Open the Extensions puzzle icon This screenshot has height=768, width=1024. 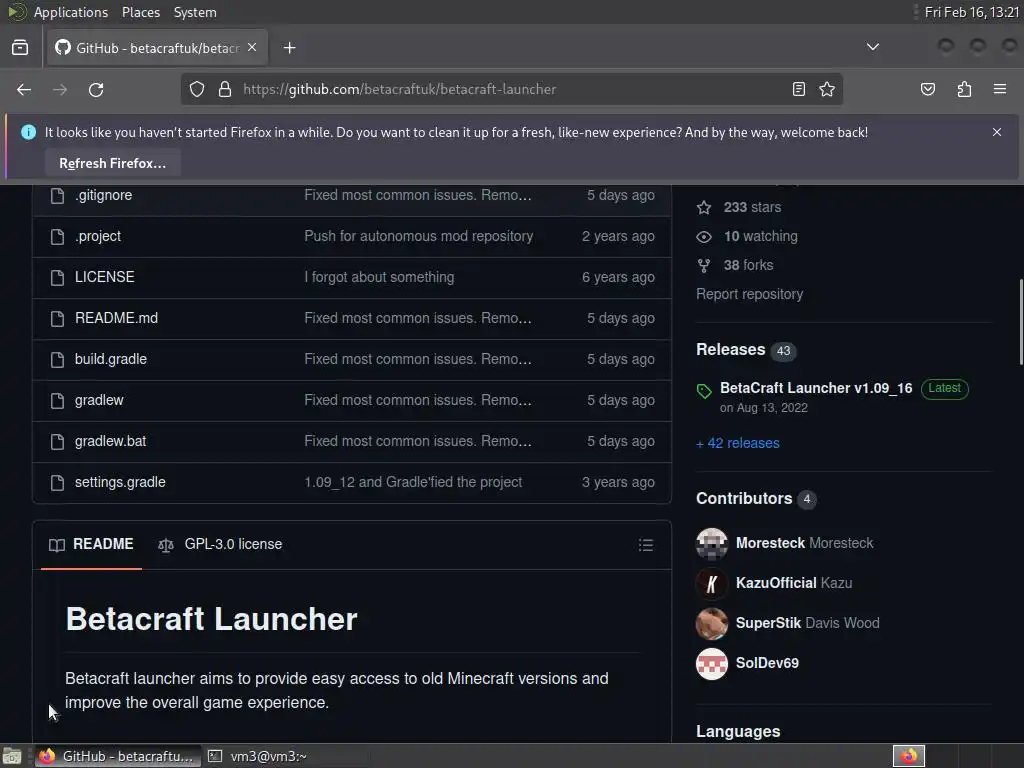[964, 89]
